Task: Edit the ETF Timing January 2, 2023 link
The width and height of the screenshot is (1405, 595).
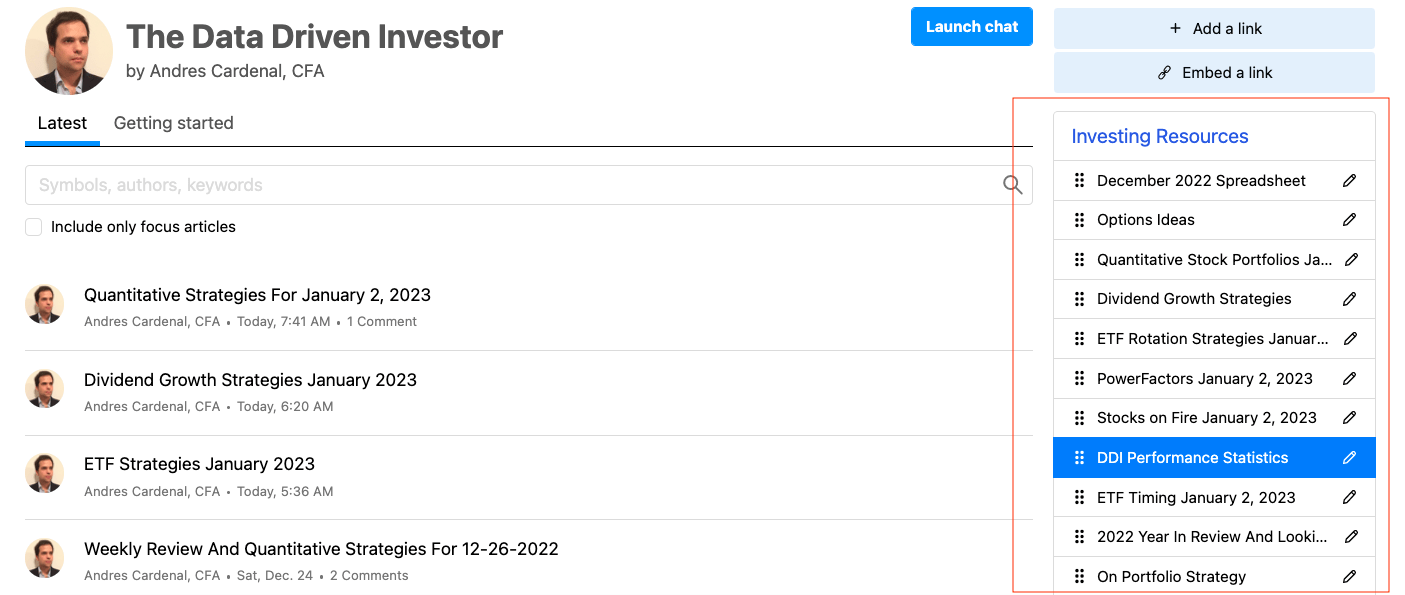Action: tap(1350, 497)
